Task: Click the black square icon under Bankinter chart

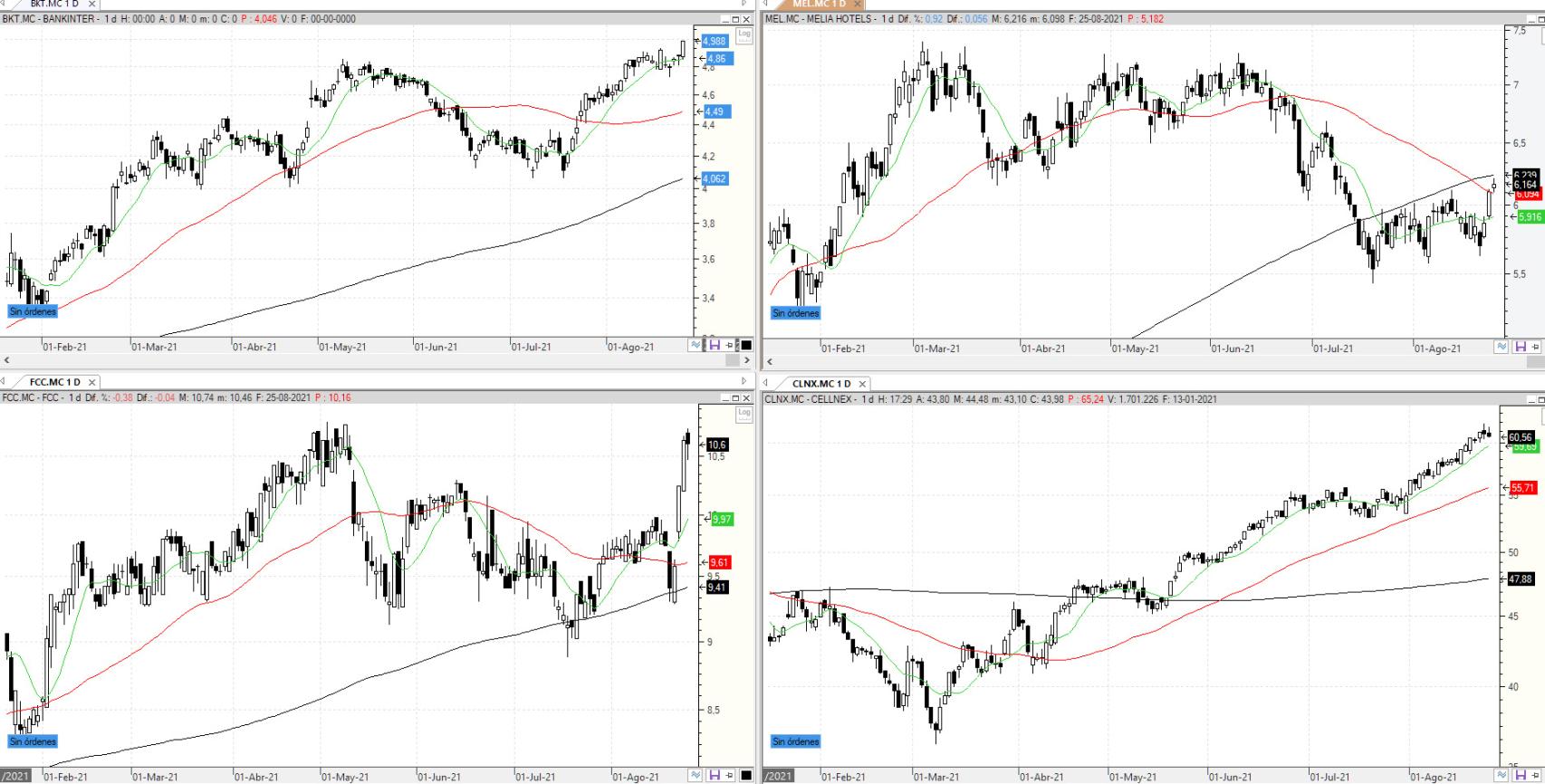Action: (x=746, y=346)
